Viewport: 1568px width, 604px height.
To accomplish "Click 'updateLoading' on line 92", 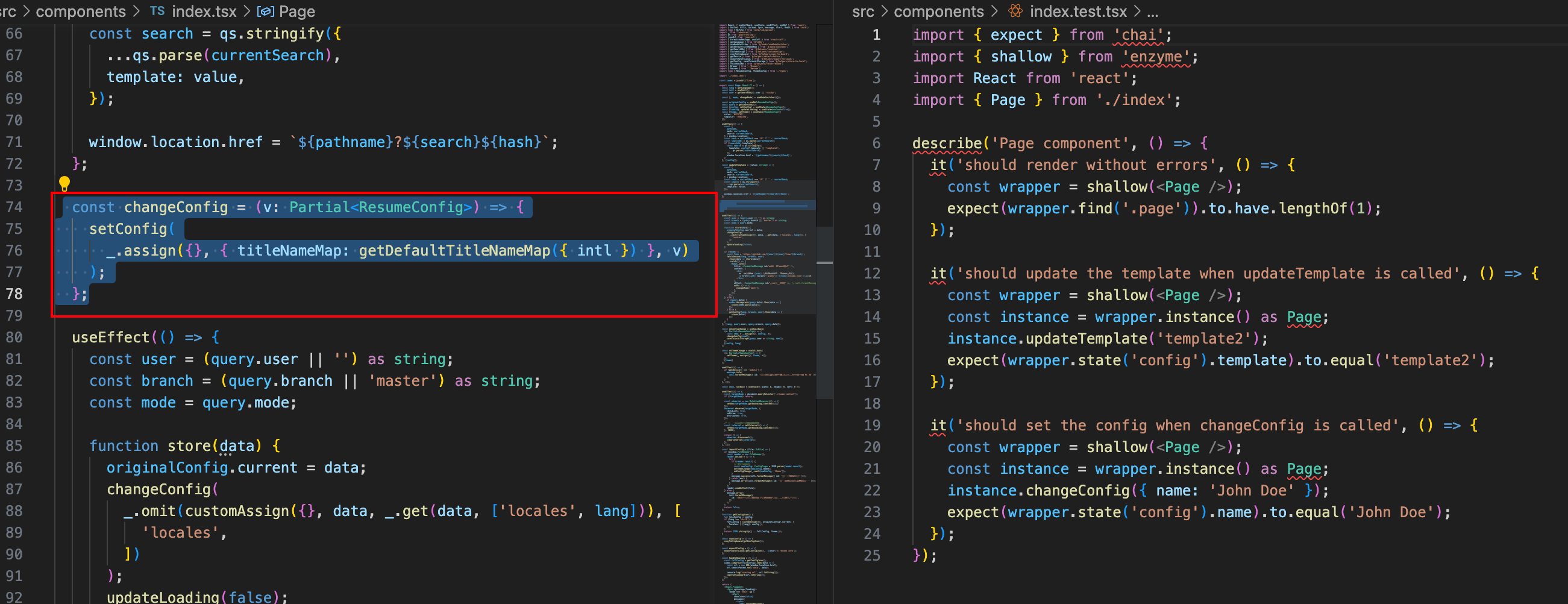I will tap(163, 597).
